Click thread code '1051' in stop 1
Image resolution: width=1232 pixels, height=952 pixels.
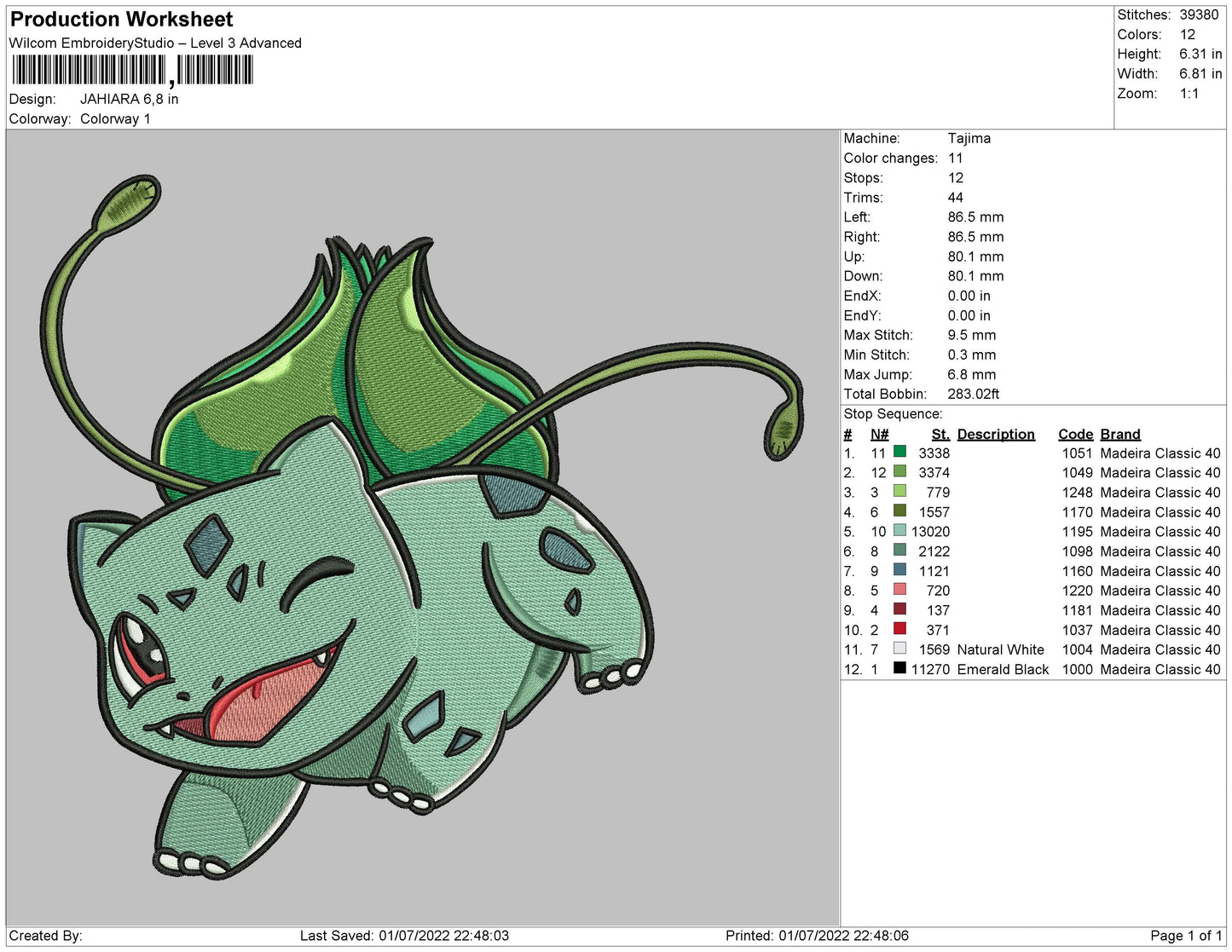[x=1077, y=453]
